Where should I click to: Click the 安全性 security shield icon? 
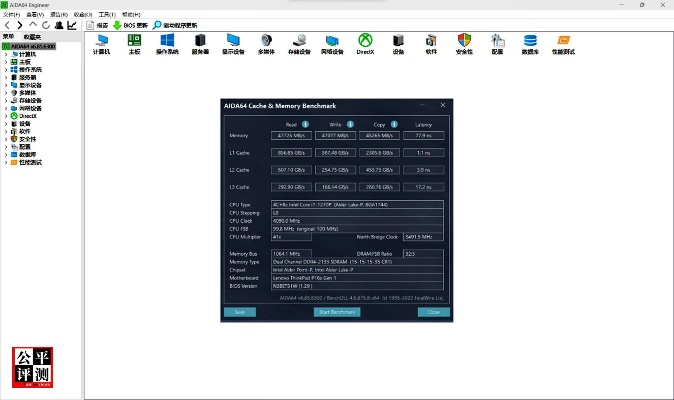click(464, 42)
